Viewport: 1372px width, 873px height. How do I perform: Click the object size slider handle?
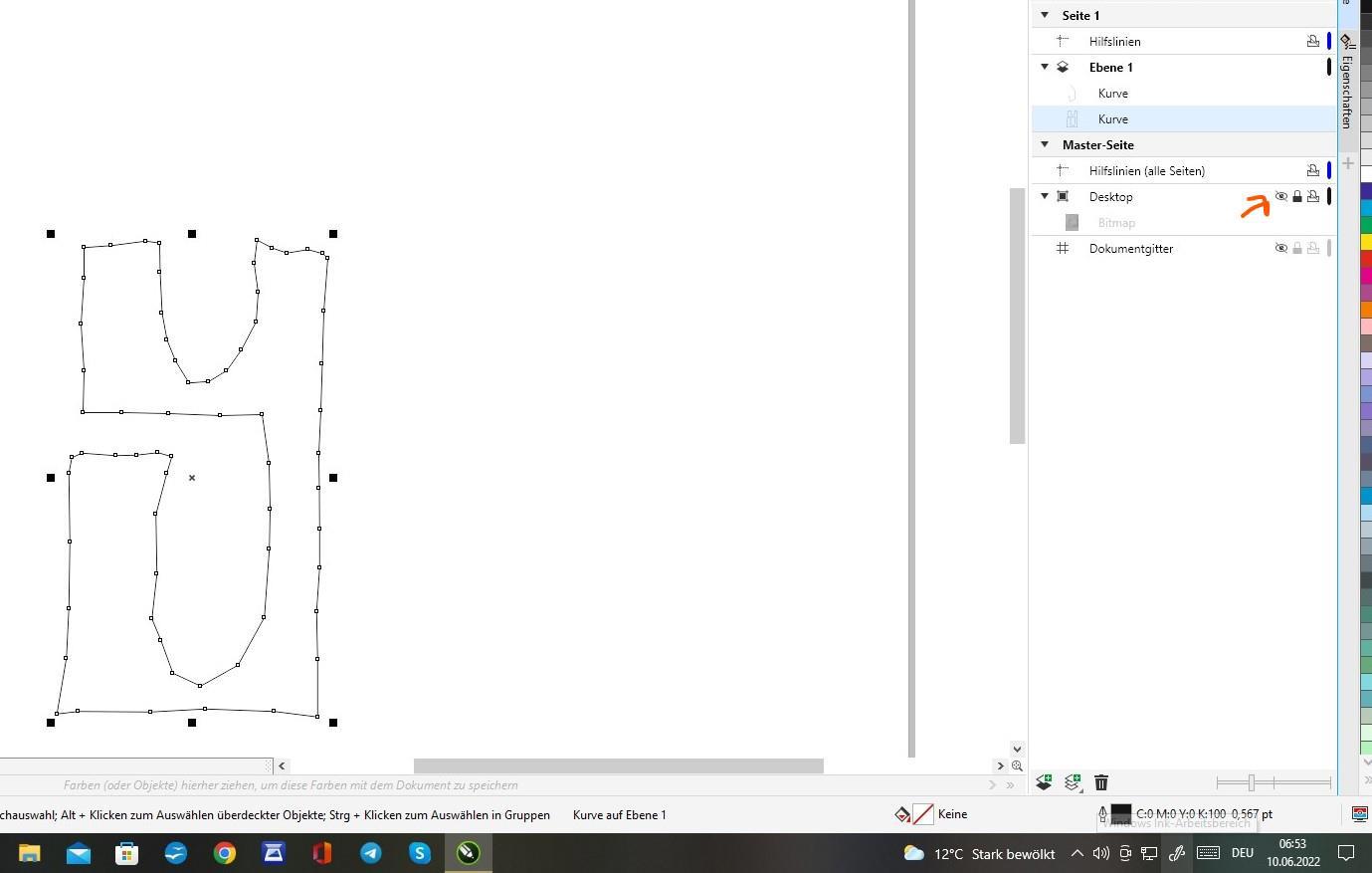point(1252,782)
